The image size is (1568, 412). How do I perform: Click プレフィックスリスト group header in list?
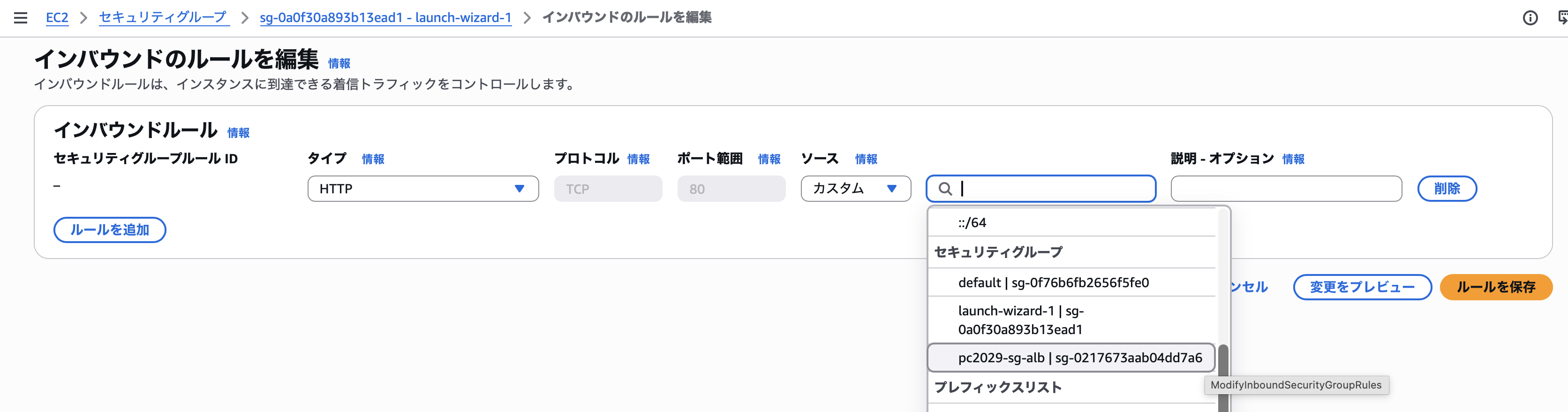pos(998,388)
